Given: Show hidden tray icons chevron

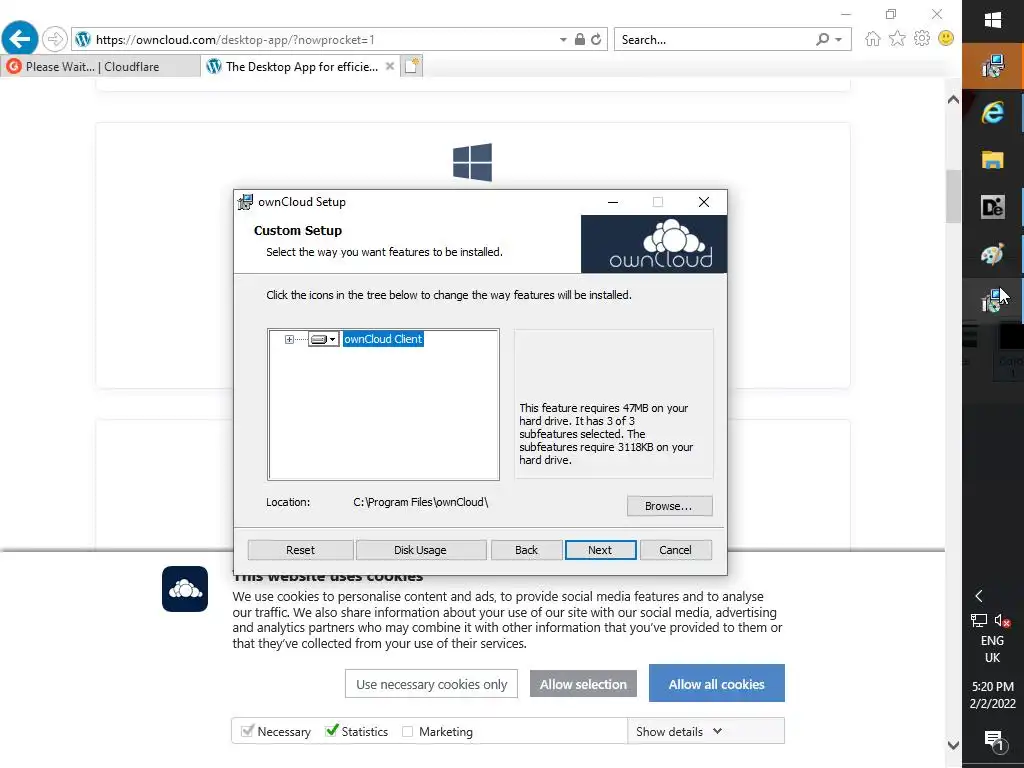Looking at the screenshot, I should 979,596.
